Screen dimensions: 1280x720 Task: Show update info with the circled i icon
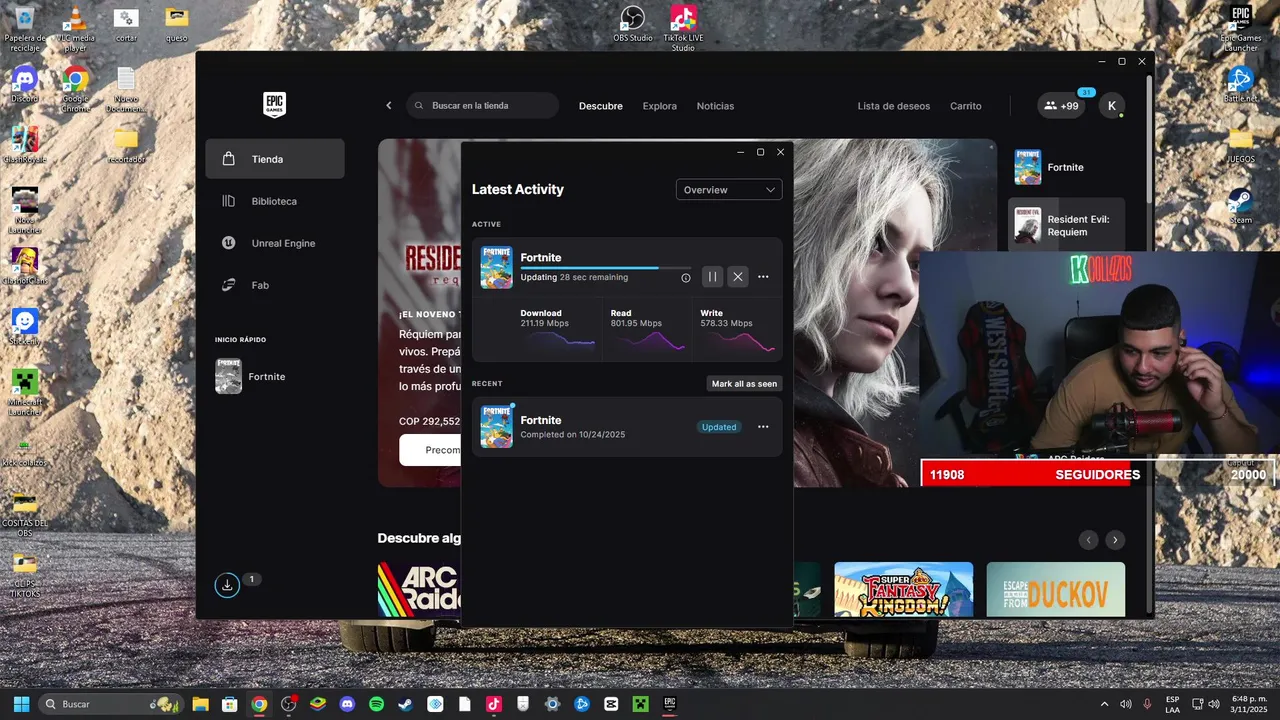coord(686,278)
